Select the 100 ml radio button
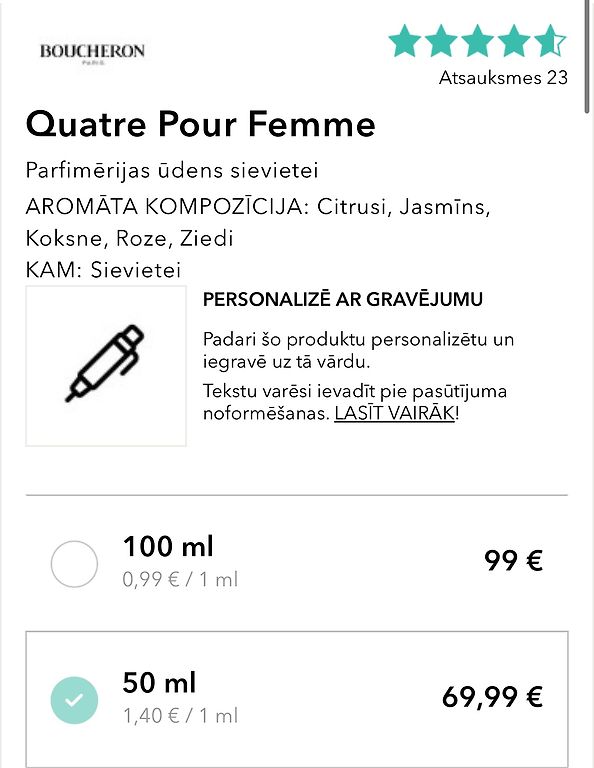Viewport: 594px width, 768px height. (74, 564)
